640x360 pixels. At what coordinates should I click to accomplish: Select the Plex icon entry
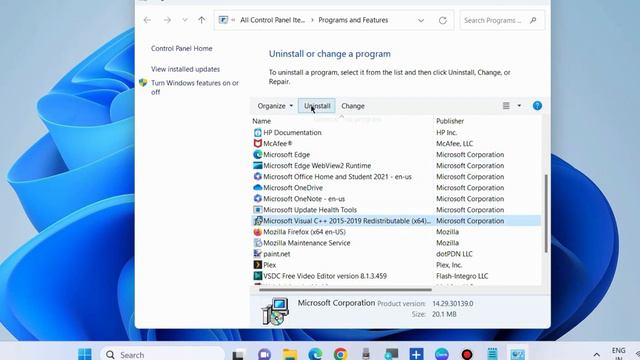tap(258, 264)
